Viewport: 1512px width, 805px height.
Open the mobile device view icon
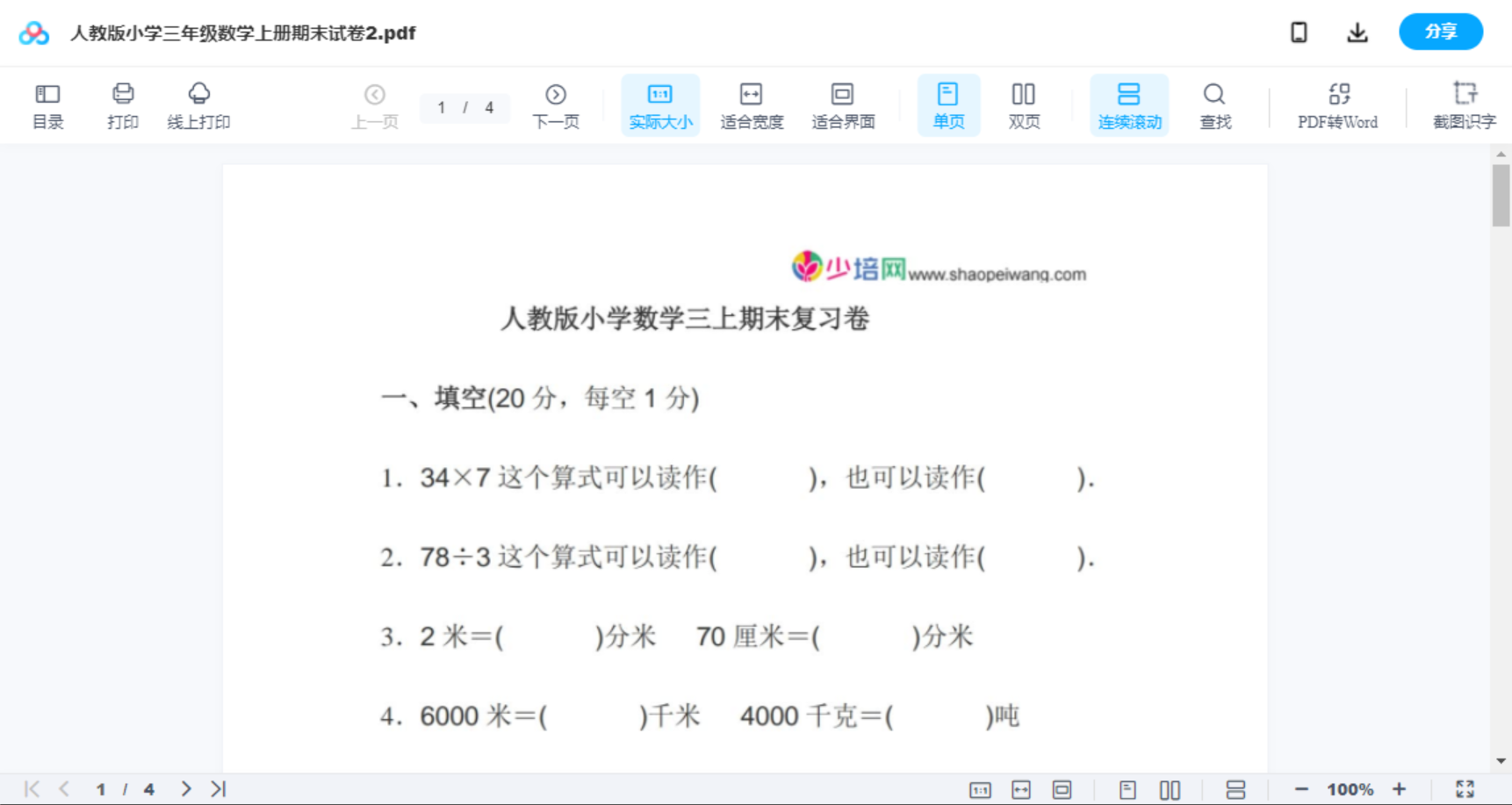coord(1298,32)
